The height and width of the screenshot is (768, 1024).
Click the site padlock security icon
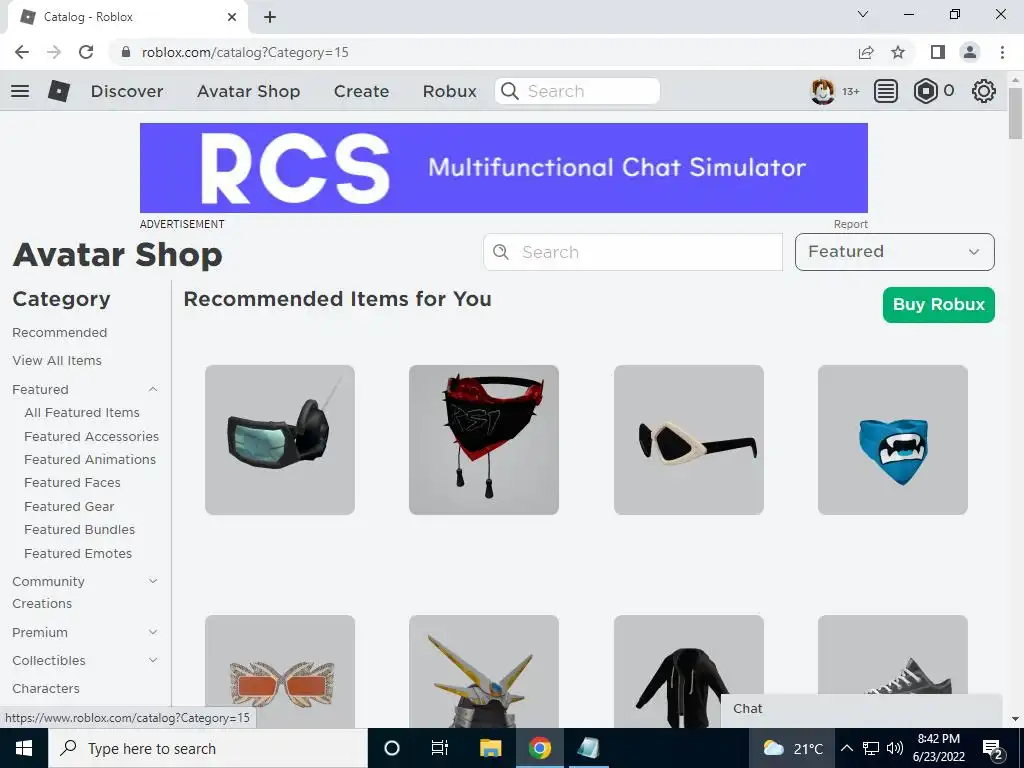[x=127, y=52]
